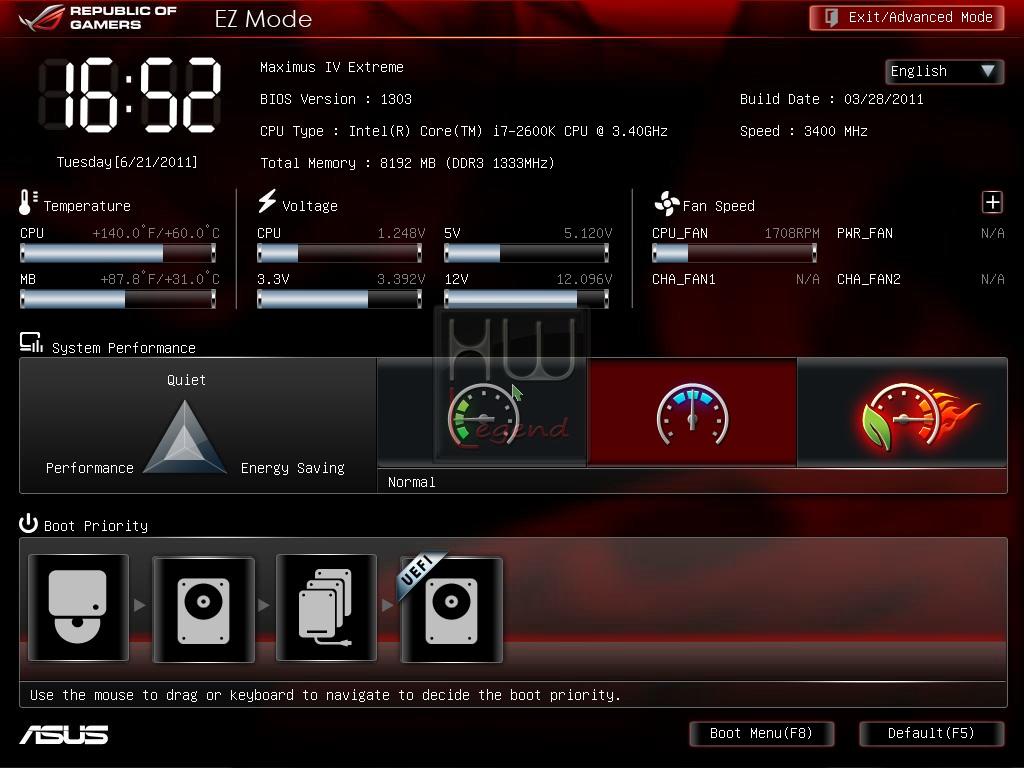Image resolution: width=1024 pixels, height=768 pixels.
Task: Click the CPU_FAN reading 1708RPM
Action: [792, 233]
